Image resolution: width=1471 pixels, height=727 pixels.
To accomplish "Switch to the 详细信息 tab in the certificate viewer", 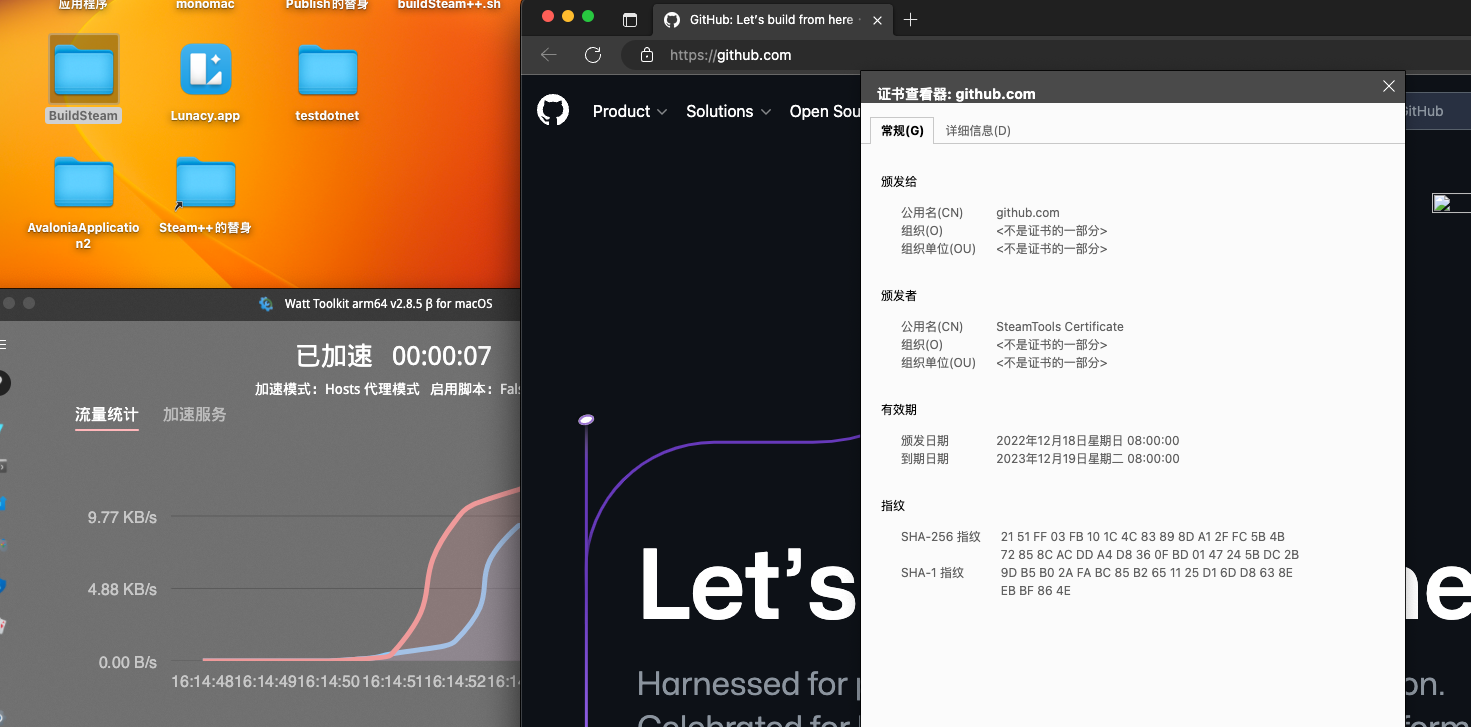I will click(x=977, y=130).
